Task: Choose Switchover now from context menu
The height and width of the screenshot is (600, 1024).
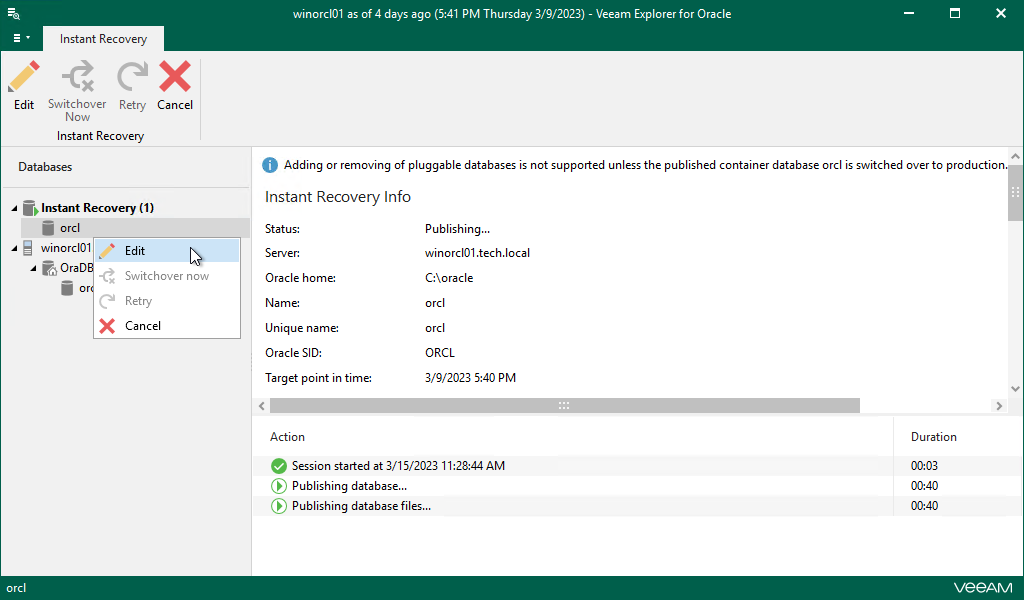Action: (167, 276)
